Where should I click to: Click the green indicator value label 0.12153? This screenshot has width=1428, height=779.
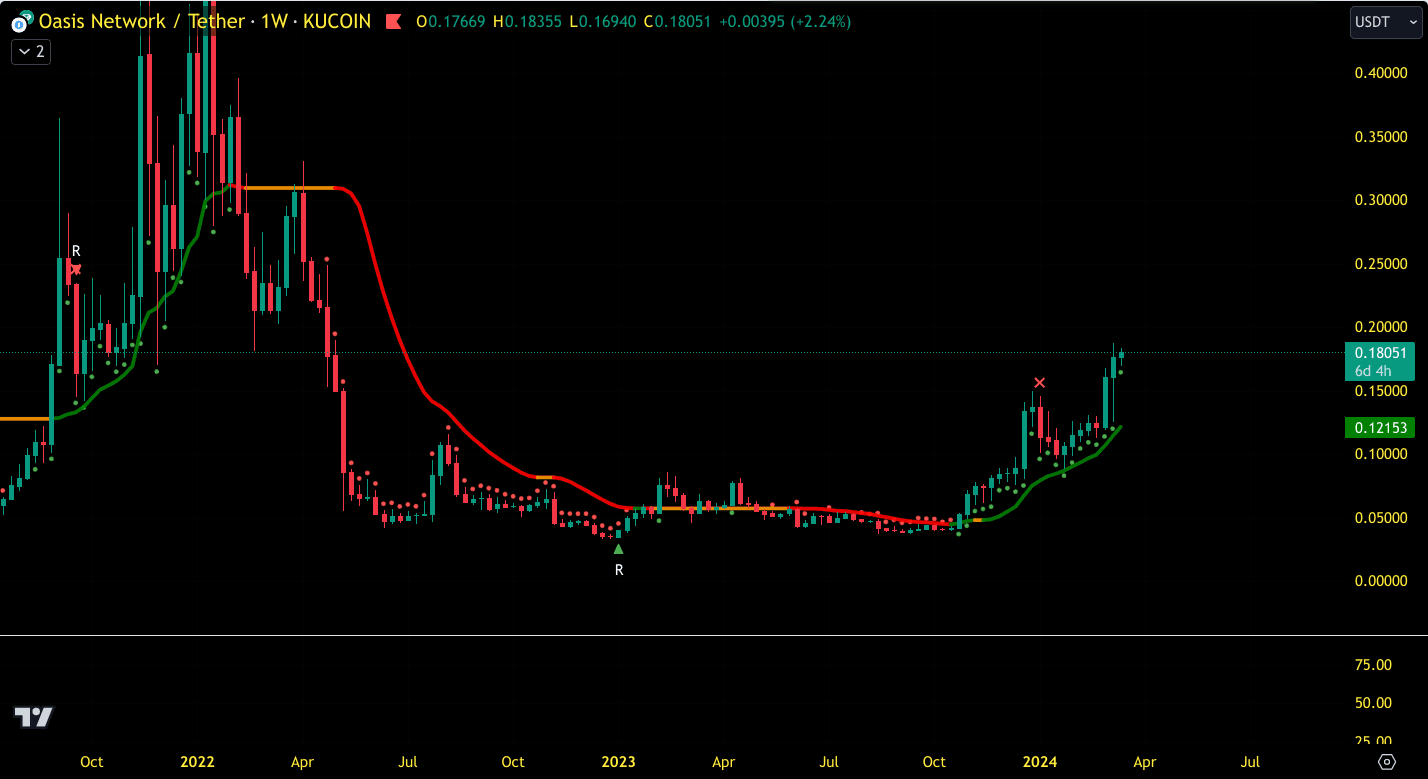[x=1381, y=428]
